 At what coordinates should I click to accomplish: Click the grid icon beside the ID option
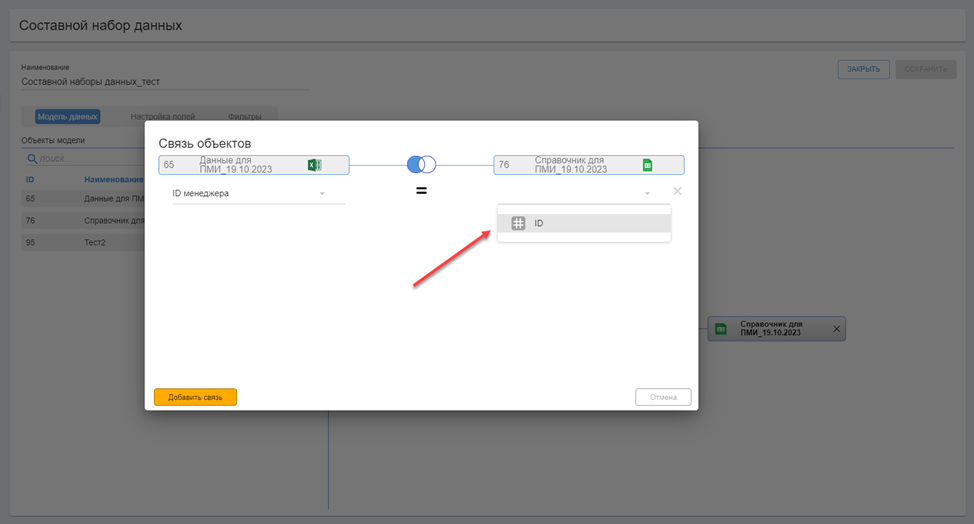pos(518,223)
